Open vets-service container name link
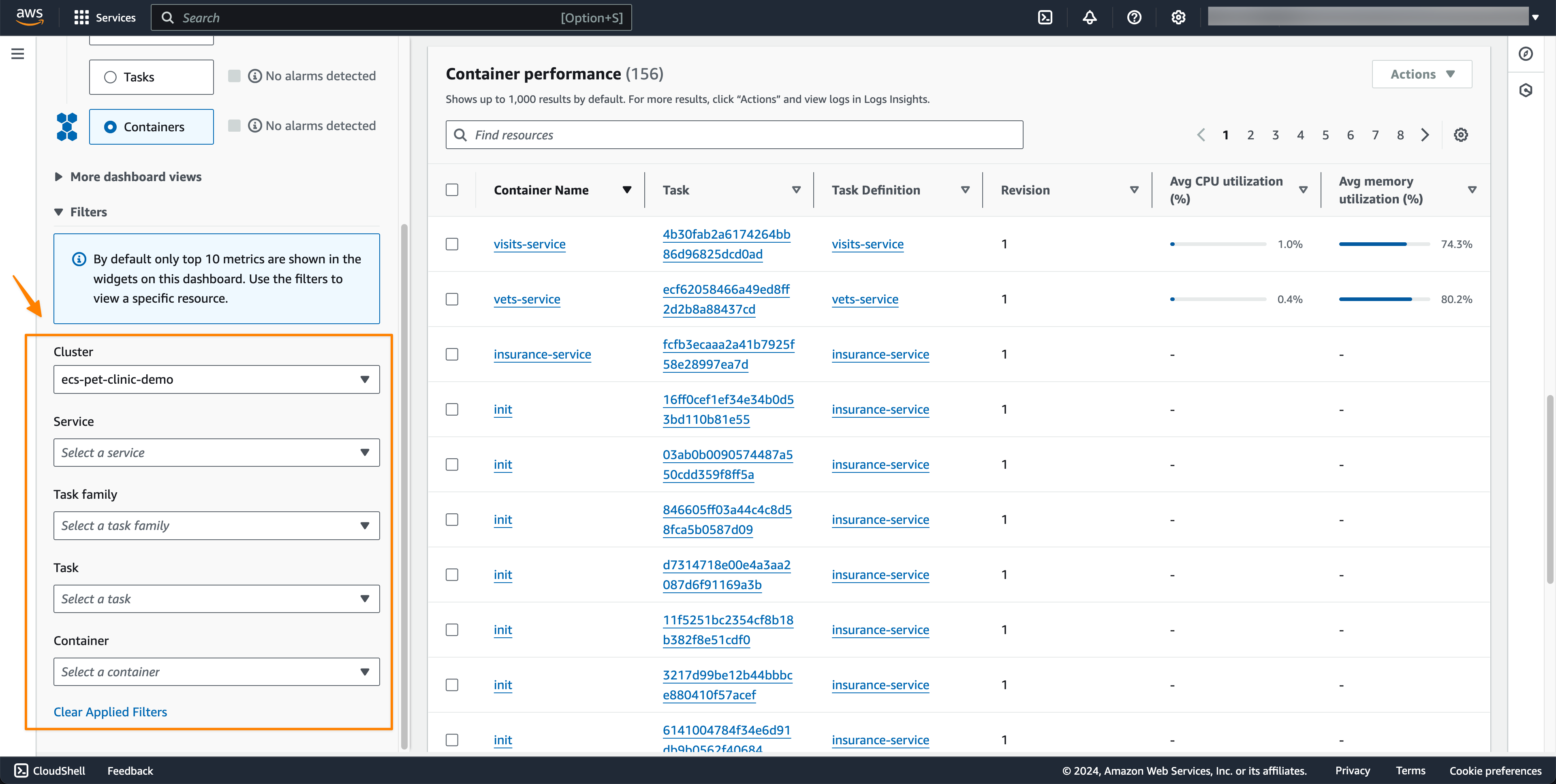 click(x=527, y=299)
